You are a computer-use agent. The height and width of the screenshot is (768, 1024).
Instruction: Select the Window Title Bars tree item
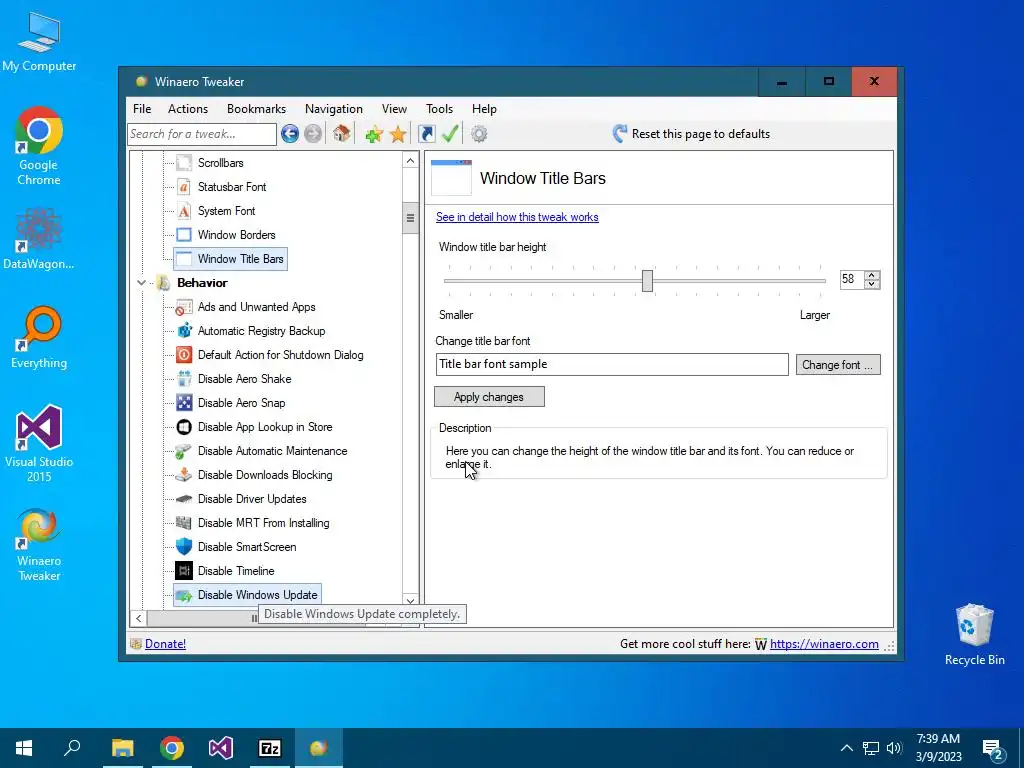(x=230, y=259)
